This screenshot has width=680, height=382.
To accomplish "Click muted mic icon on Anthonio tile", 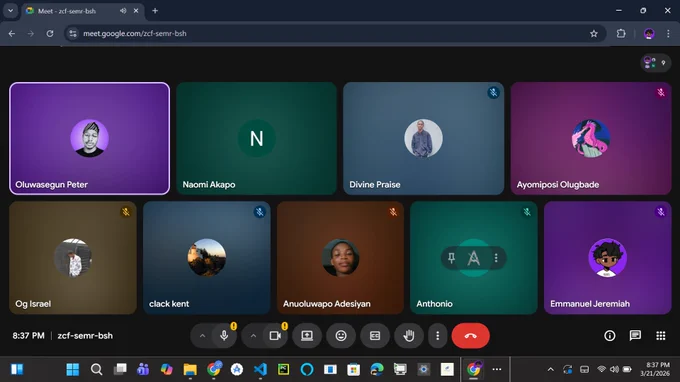I will (x=527, y=212).
